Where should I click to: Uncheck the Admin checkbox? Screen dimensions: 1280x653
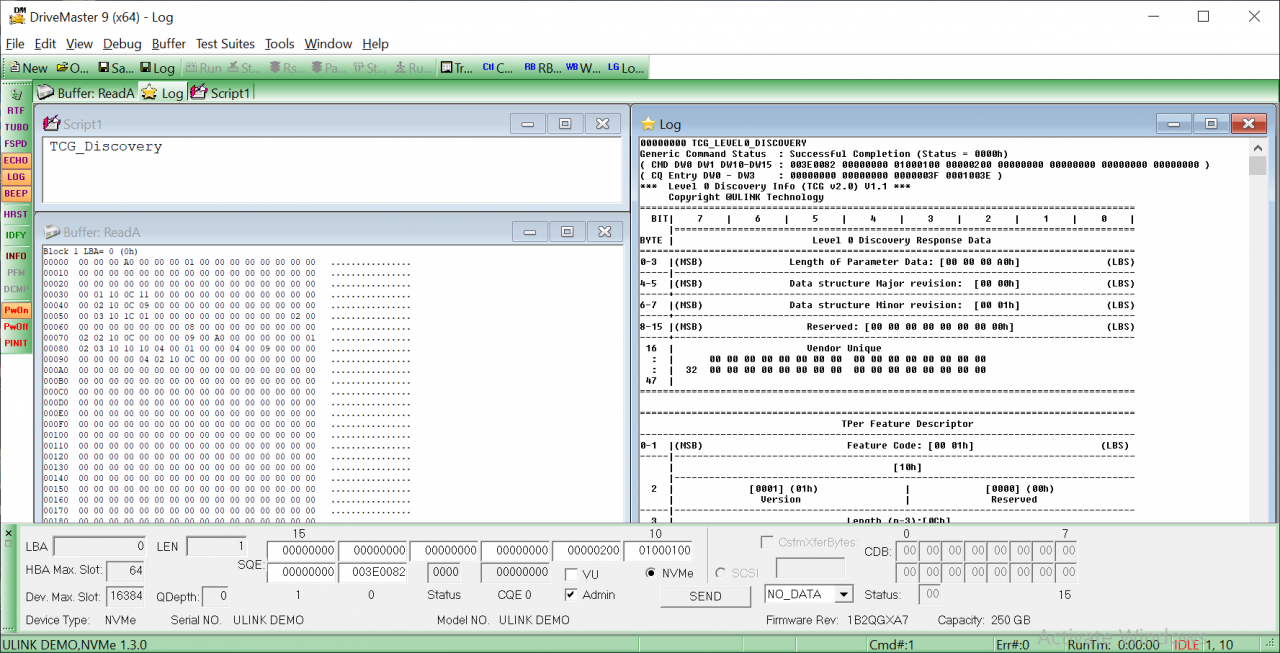(570, 595)
